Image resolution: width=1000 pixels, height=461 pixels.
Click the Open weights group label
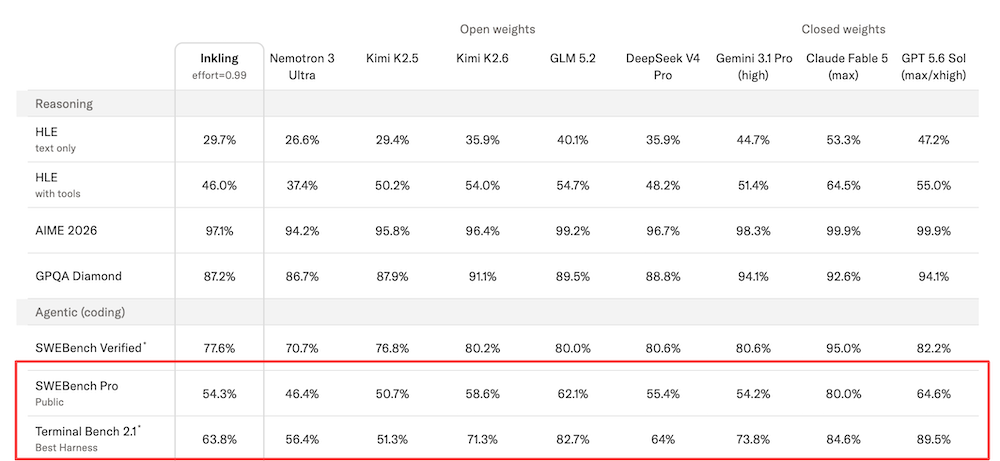tap(497, 29)
